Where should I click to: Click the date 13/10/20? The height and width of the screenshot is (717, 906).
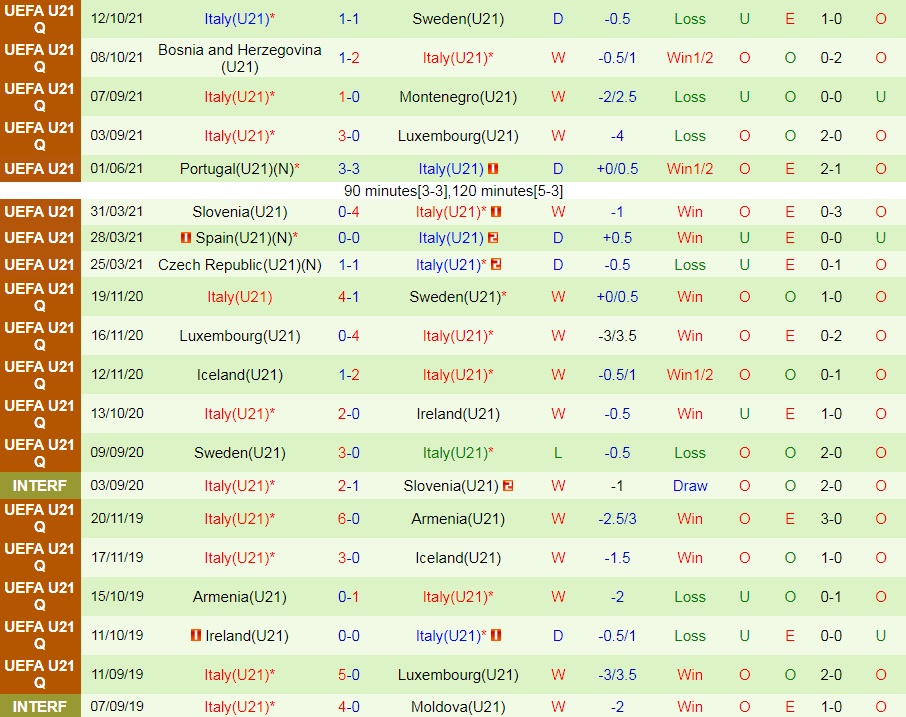[x=117, y=414]
